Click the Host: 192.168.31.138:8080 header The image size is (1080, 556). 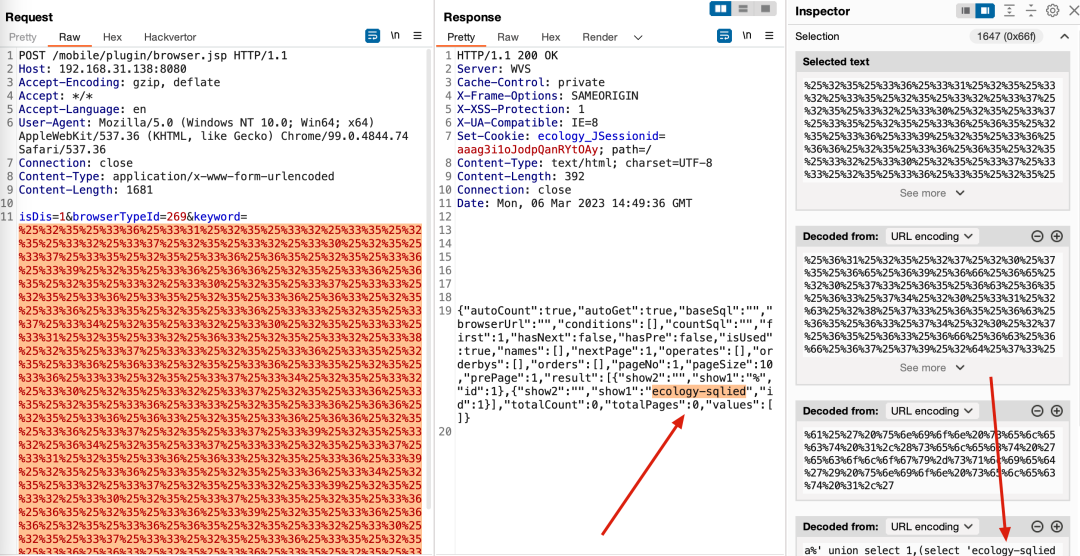click(x=103, y=69)
